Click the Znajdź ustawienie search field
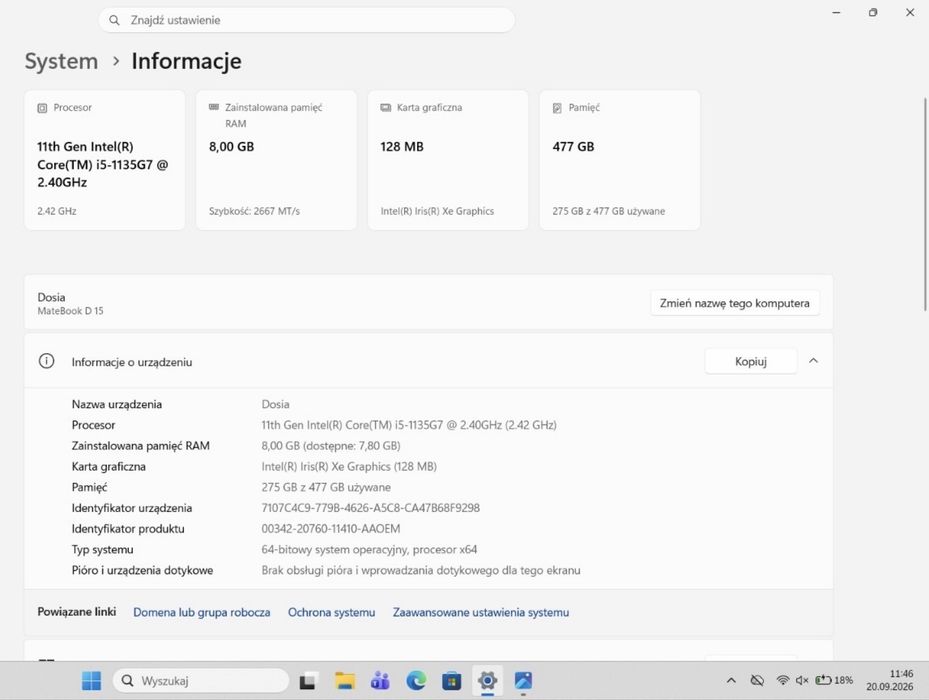 306,20
